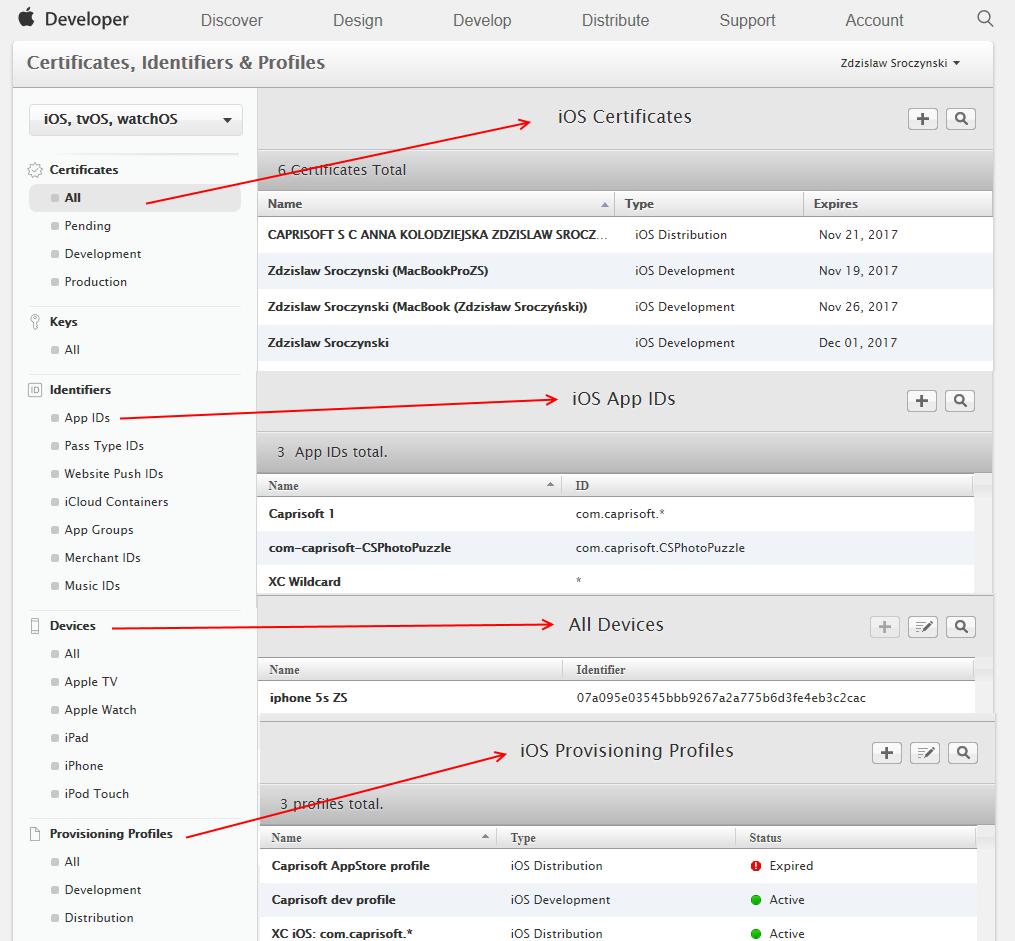Screen dimensions: 1015x941
Task: Open the Account menu
Action: click(874, 20)
